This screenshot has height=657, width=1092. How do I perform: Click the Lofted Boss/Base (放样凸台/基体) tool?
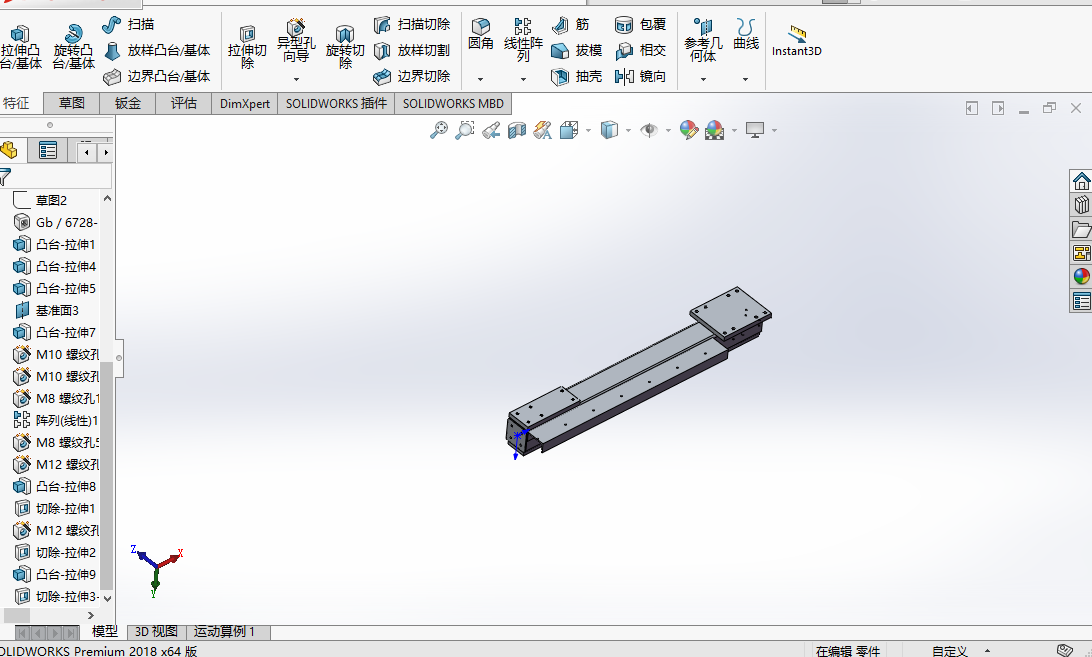[157, 50]
